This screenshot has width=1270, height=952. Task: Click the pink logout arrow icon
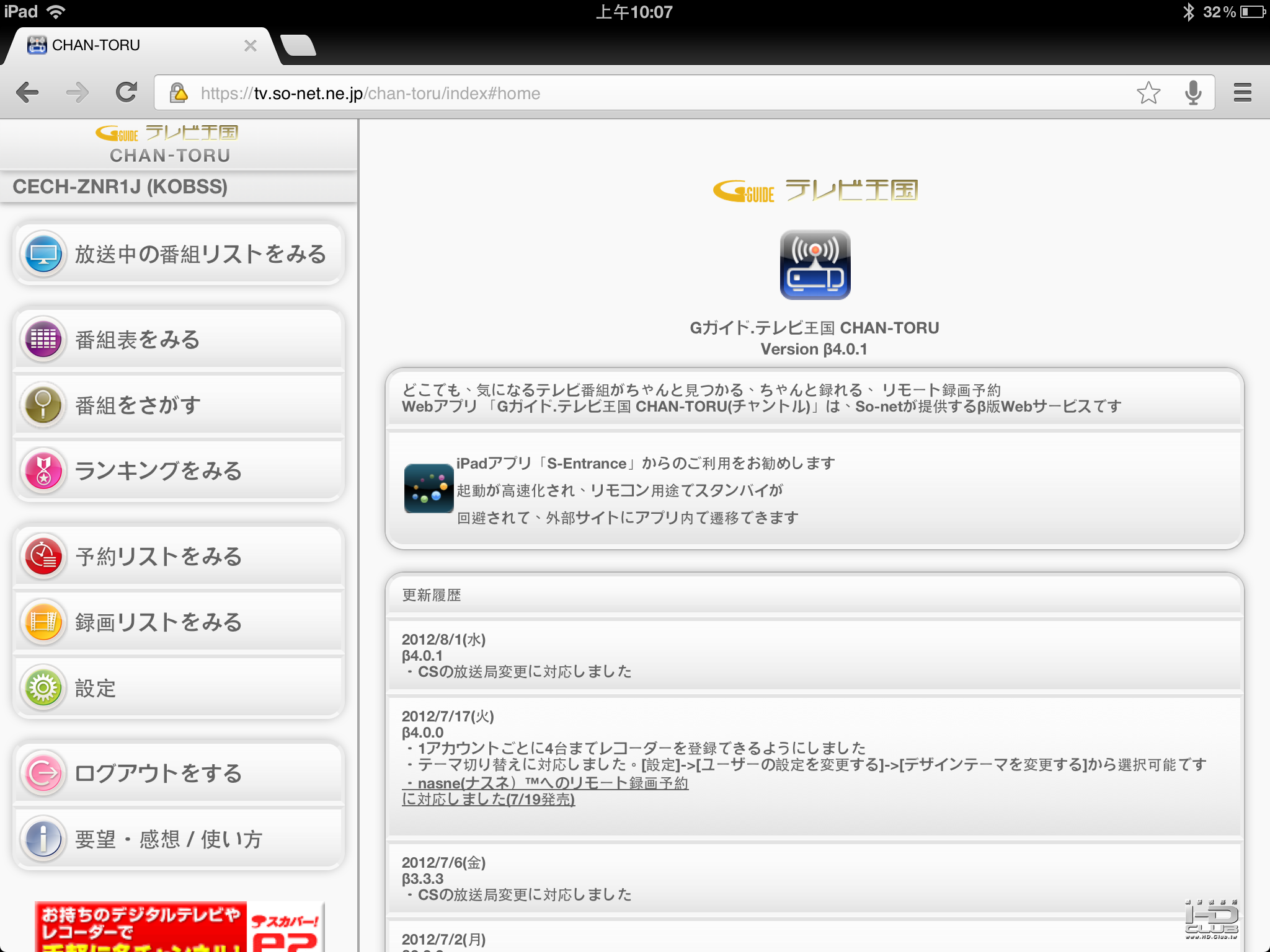click(x=43, y=773)
